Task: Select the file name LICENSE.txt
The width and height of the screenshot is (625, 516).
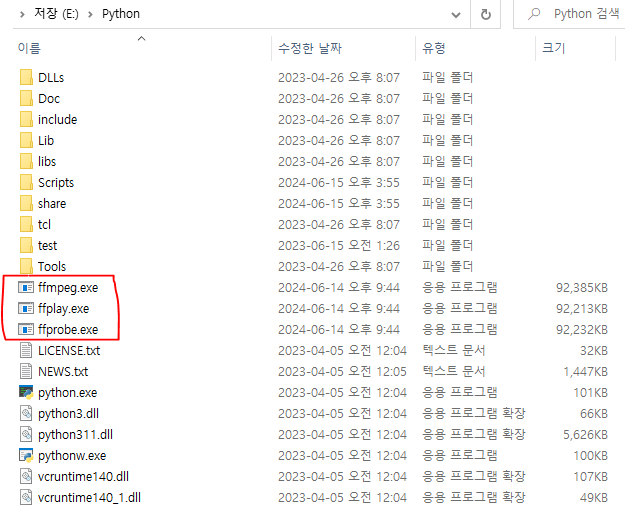Action: [x=69, y=351]
